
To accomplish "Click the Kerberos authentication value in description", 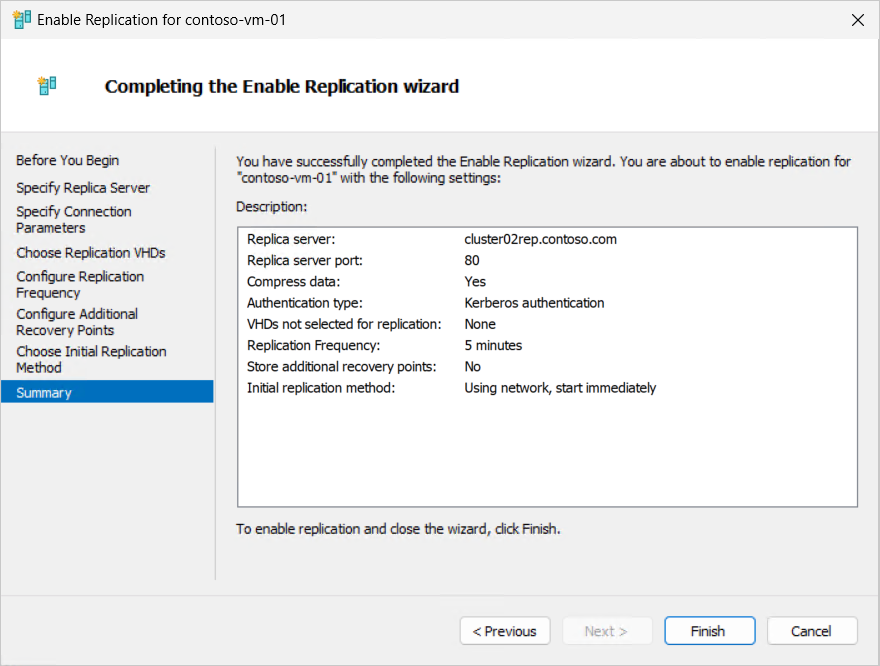I will coord(534,303).
